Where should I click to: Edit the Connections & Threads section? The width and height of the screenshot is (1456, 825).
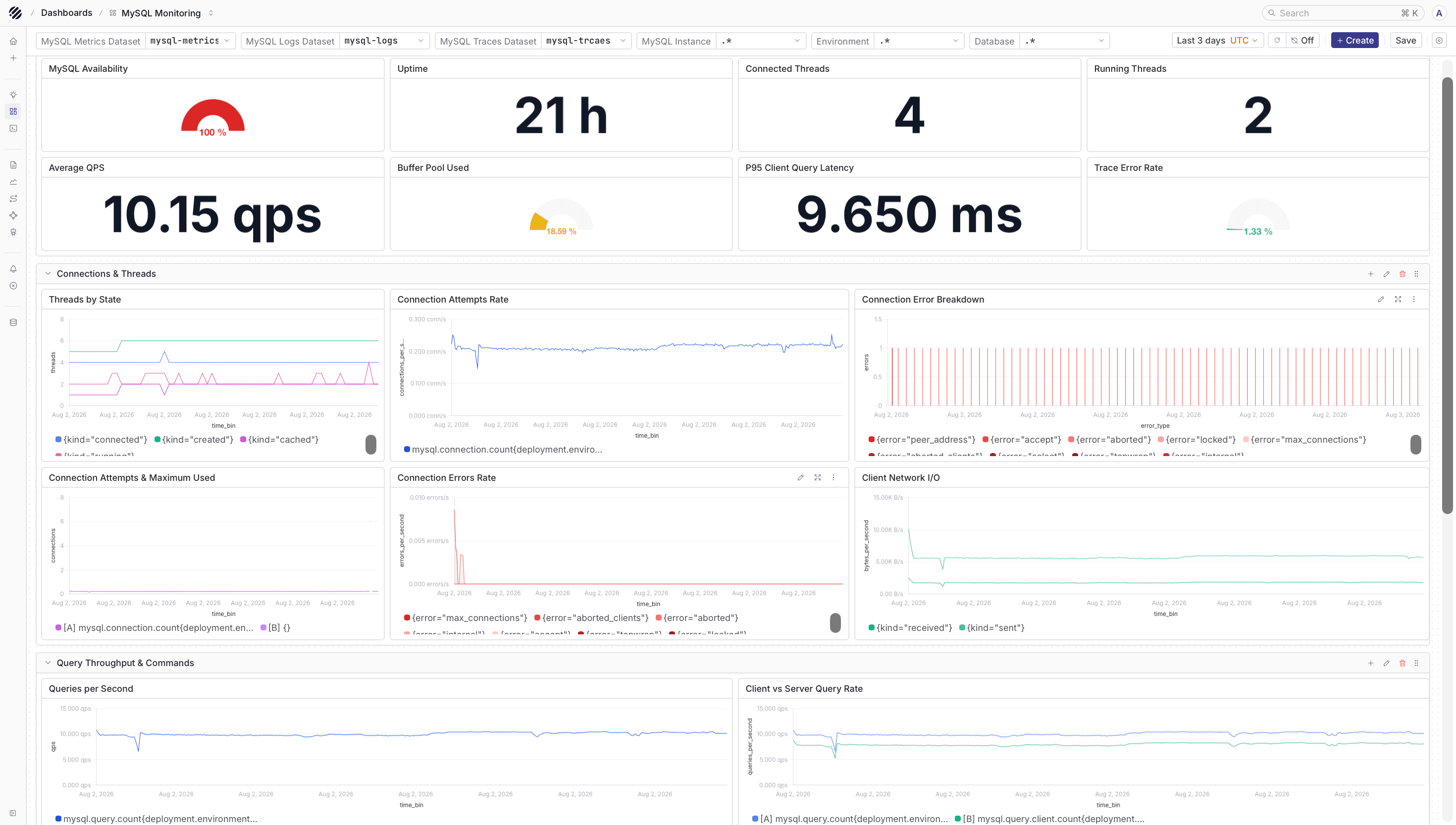point(1386,274)
